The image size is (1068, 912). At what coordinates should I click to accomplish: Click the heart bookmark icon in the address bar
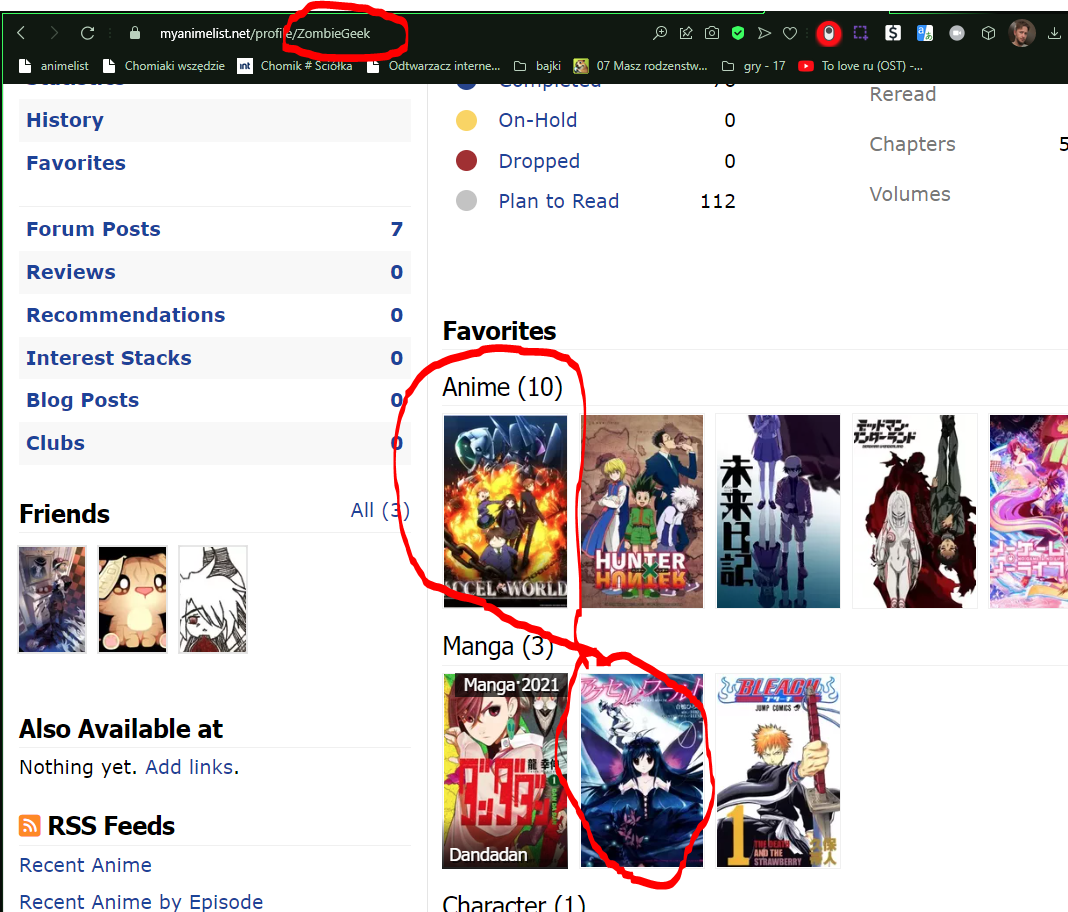(790, 33)
